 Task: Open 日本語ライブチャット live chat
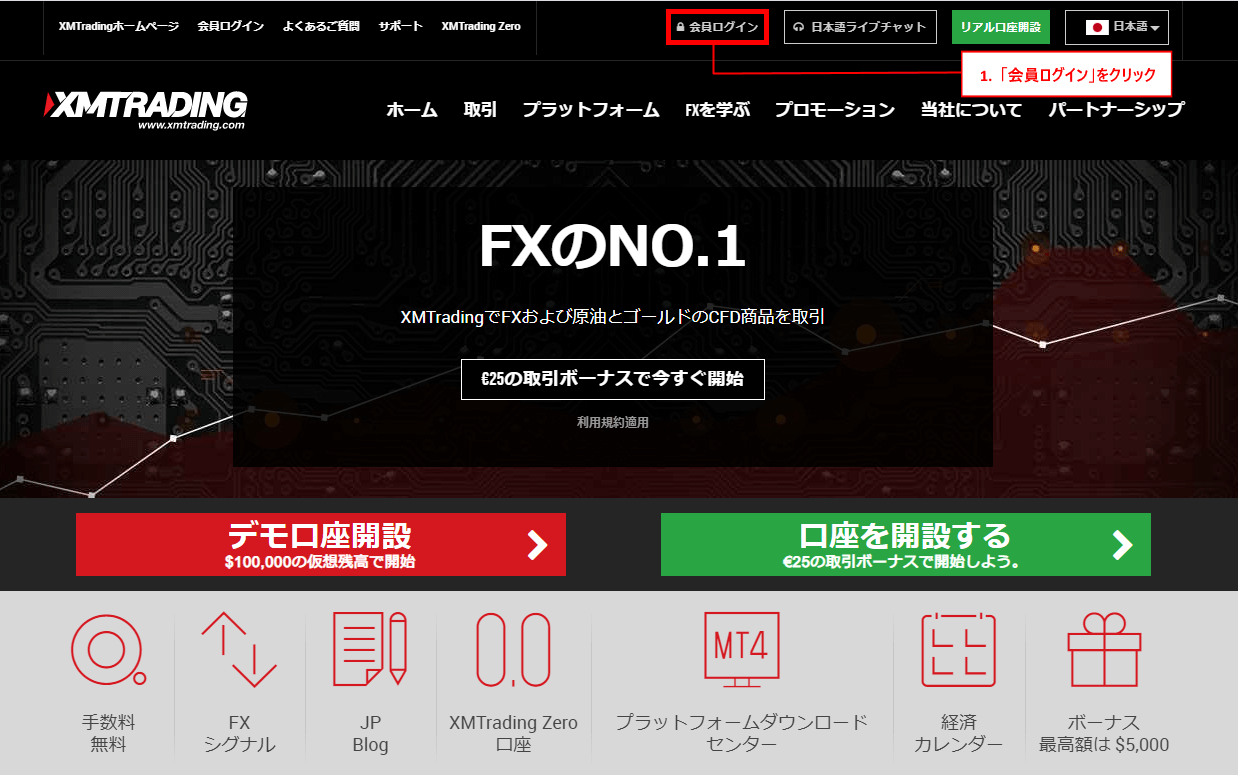pyautogui.click(x=860, y=27)
